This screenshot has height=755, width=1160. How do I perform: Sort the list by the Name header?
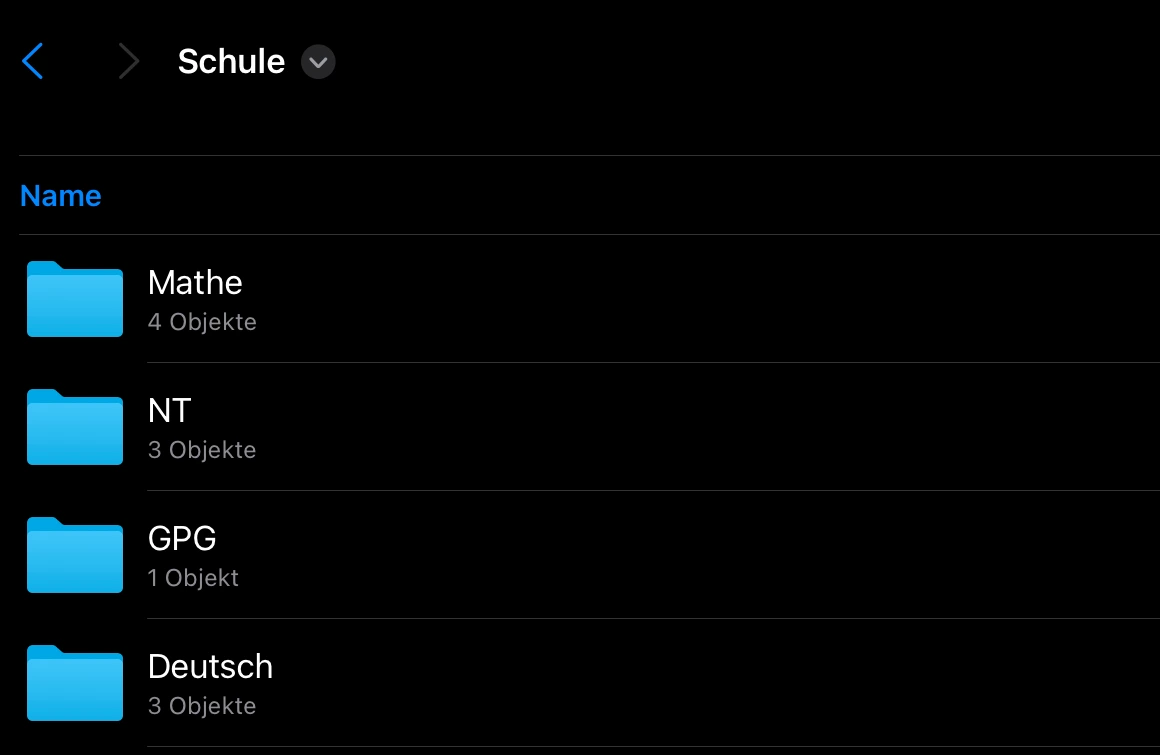[x=61, y=195]
